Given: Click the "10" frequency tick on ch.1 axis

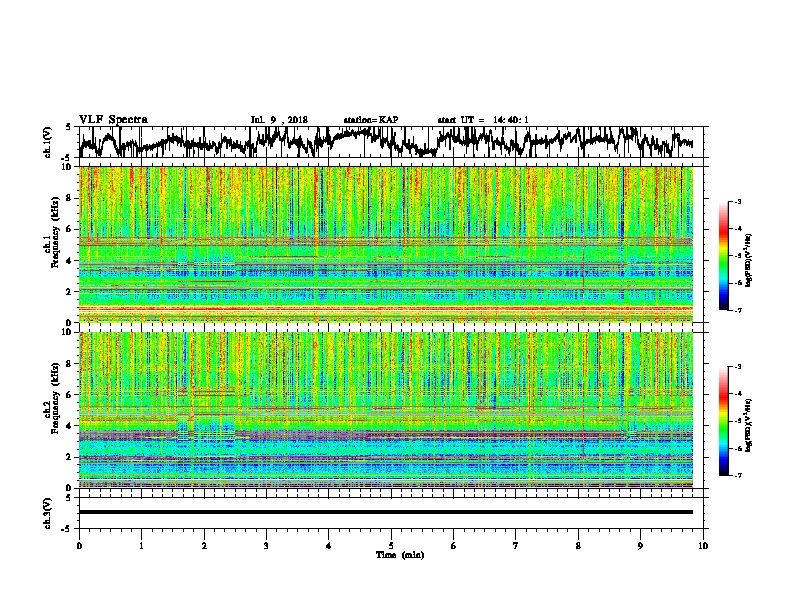Looking at the screenshot, I should coord(67,168).
